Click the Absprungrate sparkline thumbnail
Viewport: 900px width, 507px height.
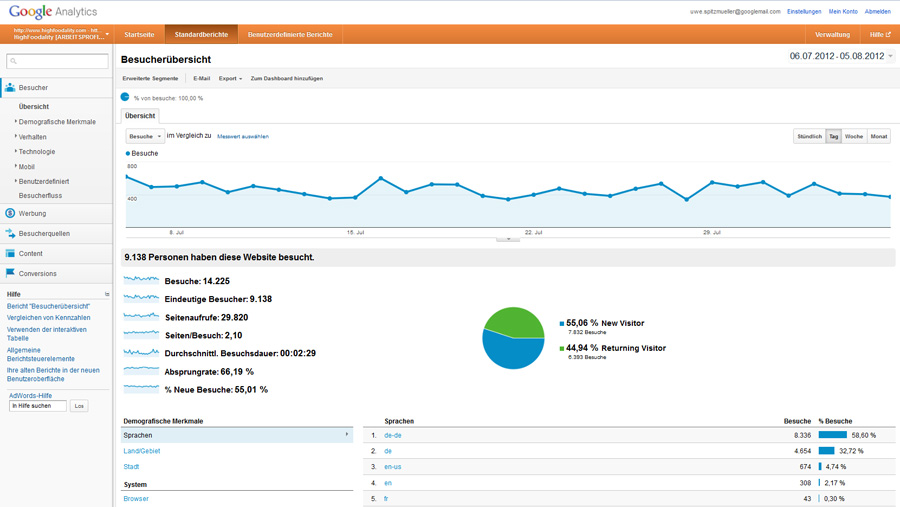pos(141,371)
